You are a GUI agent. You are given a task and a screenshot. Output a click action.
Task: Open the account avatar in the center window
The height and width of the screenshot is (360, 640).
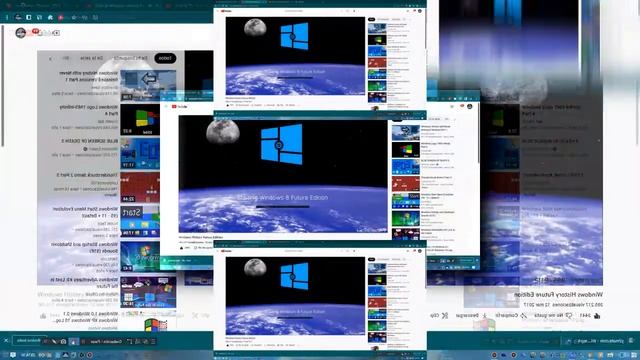[x=470, y=107]
